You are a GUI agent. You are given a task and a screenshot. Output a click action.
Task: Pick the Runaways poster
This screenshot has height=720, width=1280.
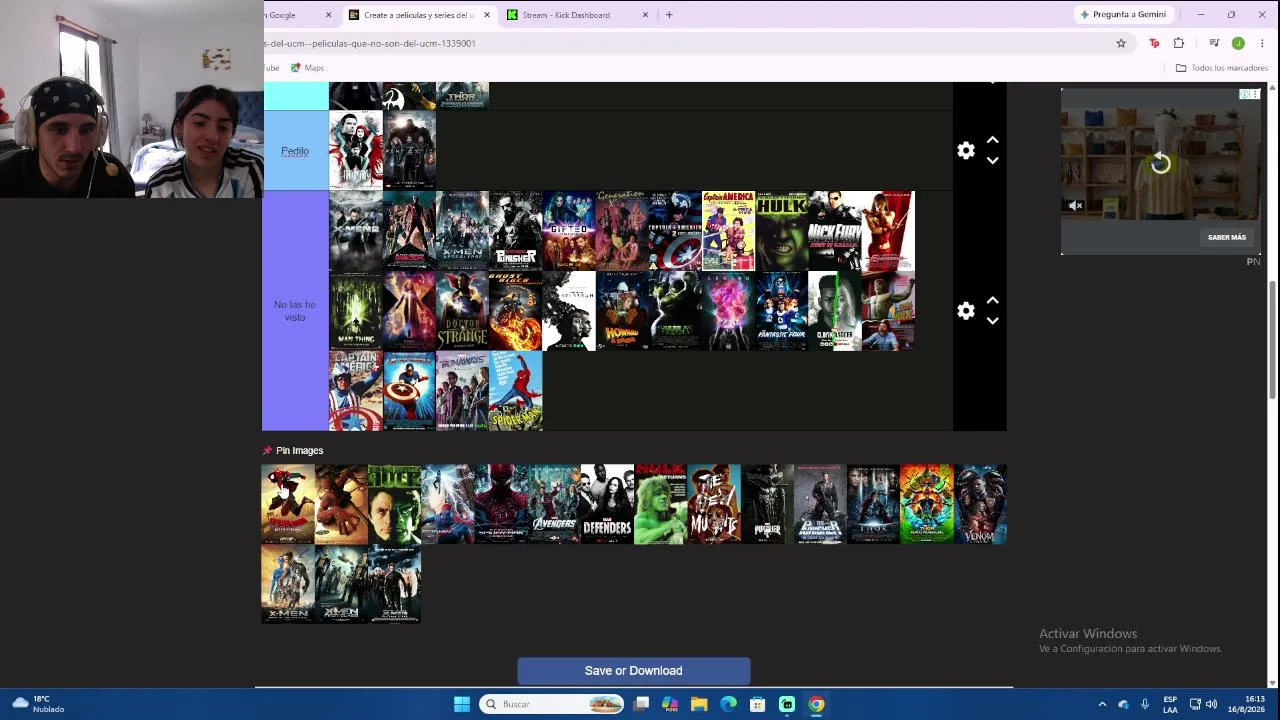tap(462, 391)
